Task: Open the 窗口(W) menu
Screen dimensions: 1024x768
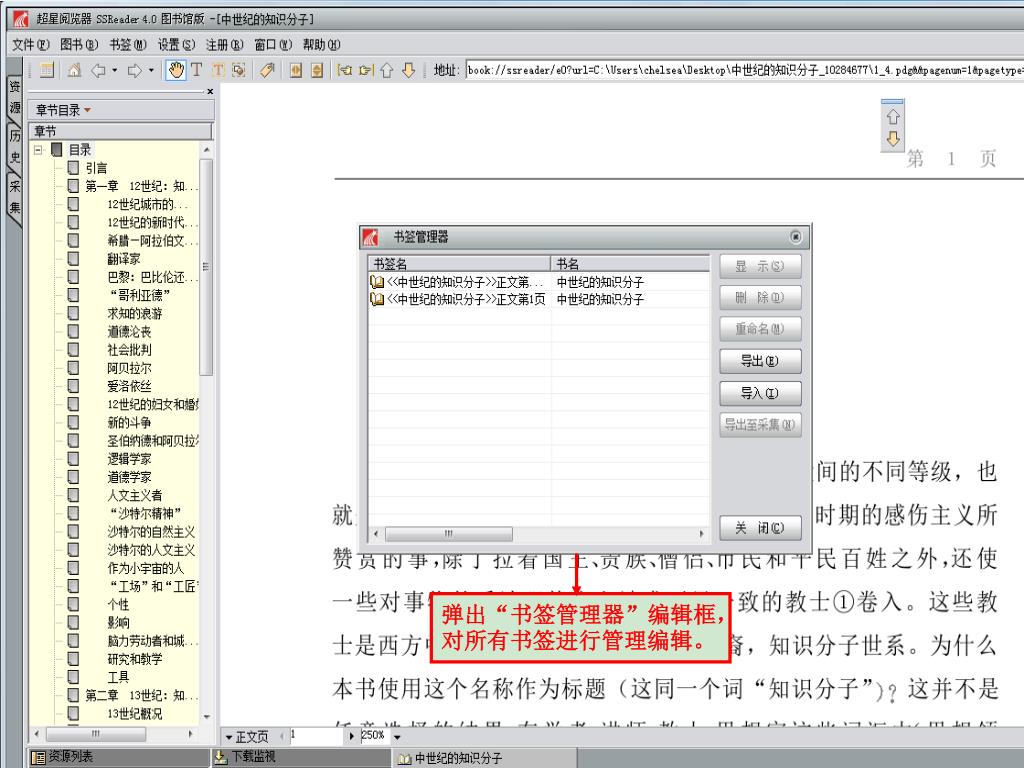Action: tap(273, 44)
